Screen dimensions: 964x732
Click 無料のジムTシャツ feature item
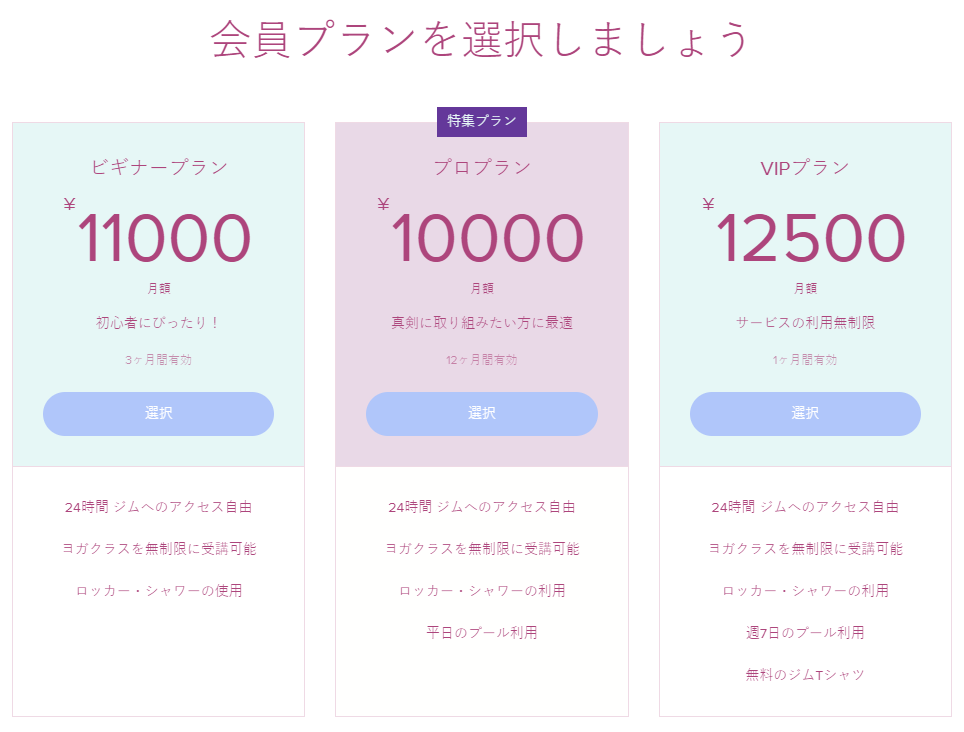click(805, 675)
